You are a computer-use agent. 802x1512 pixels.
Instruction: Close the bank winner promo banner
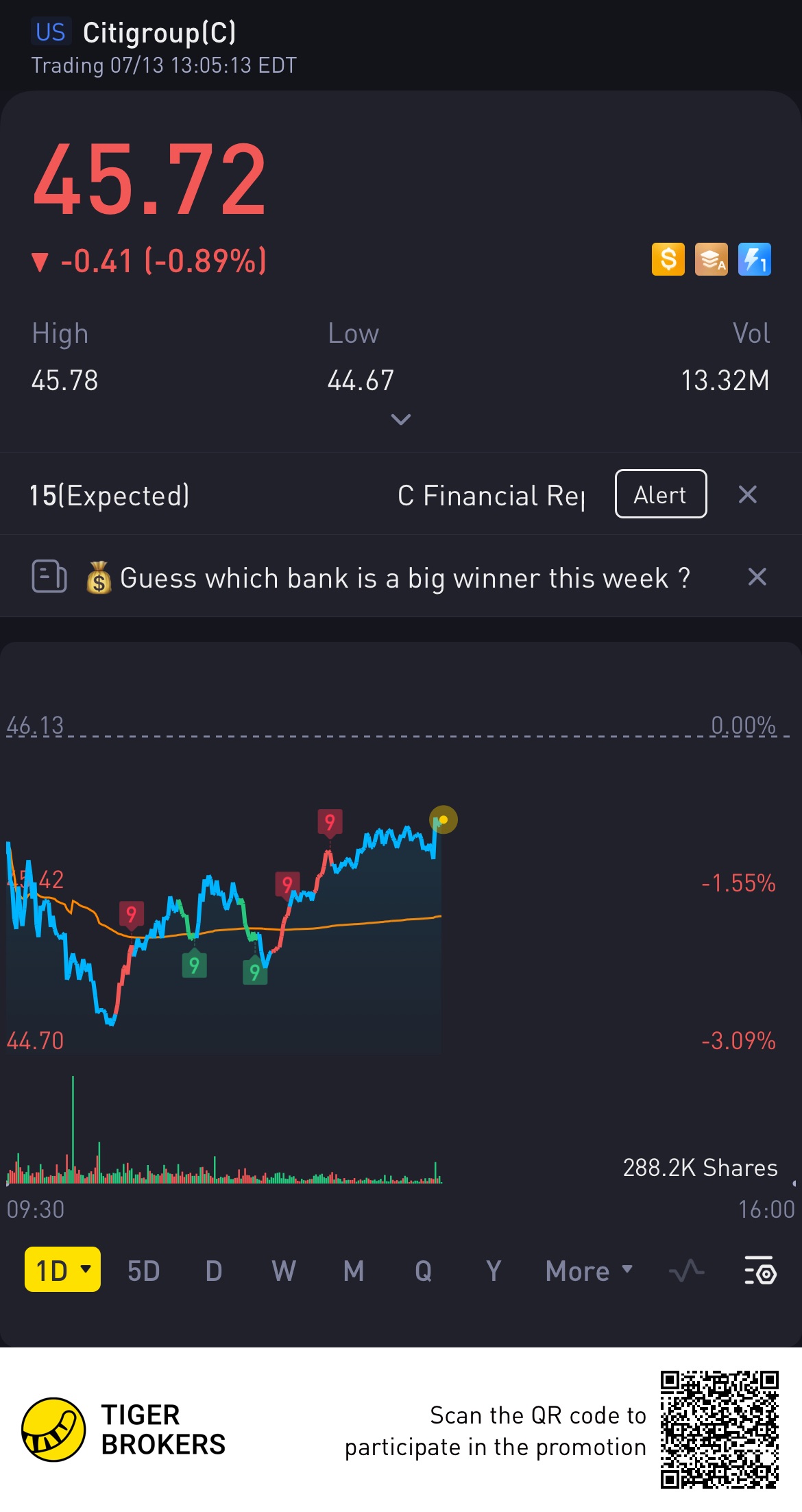coord(757,577)
